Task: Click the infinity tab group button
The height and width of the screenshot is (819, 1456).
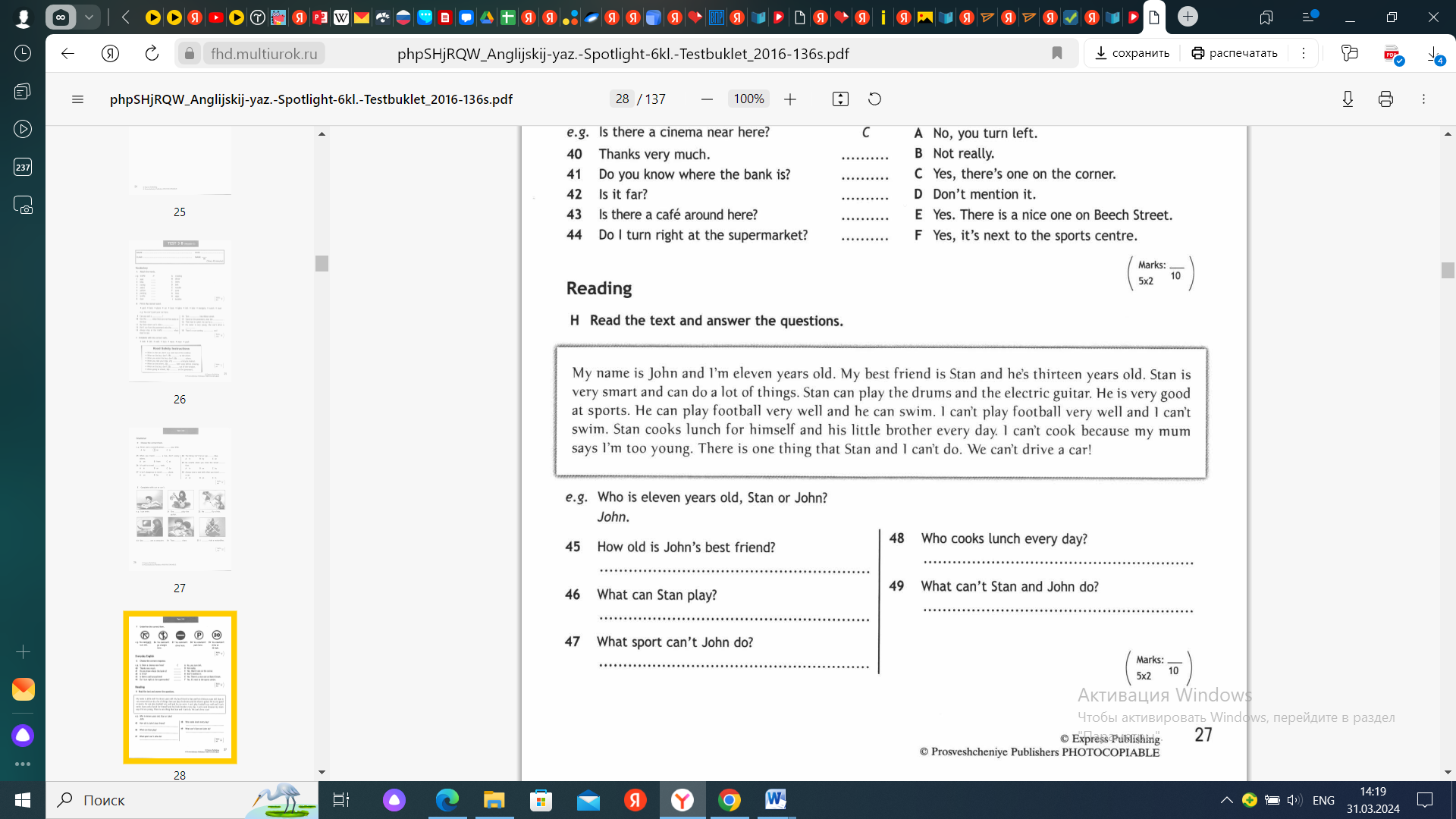Action: (61, 17)
